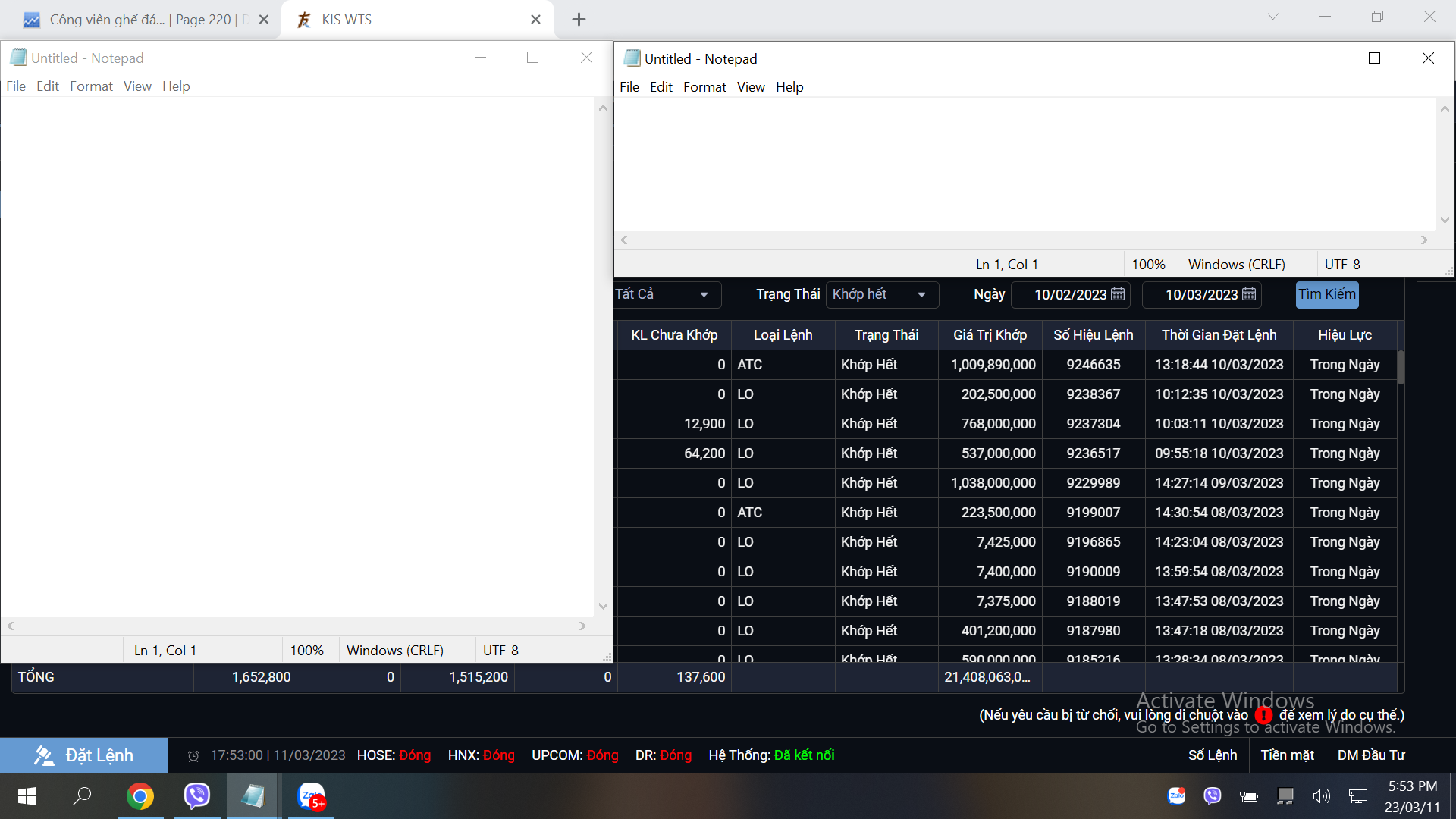
Task: Launch Google Chrome from taskbar
Action: click(x=140, y=795)
